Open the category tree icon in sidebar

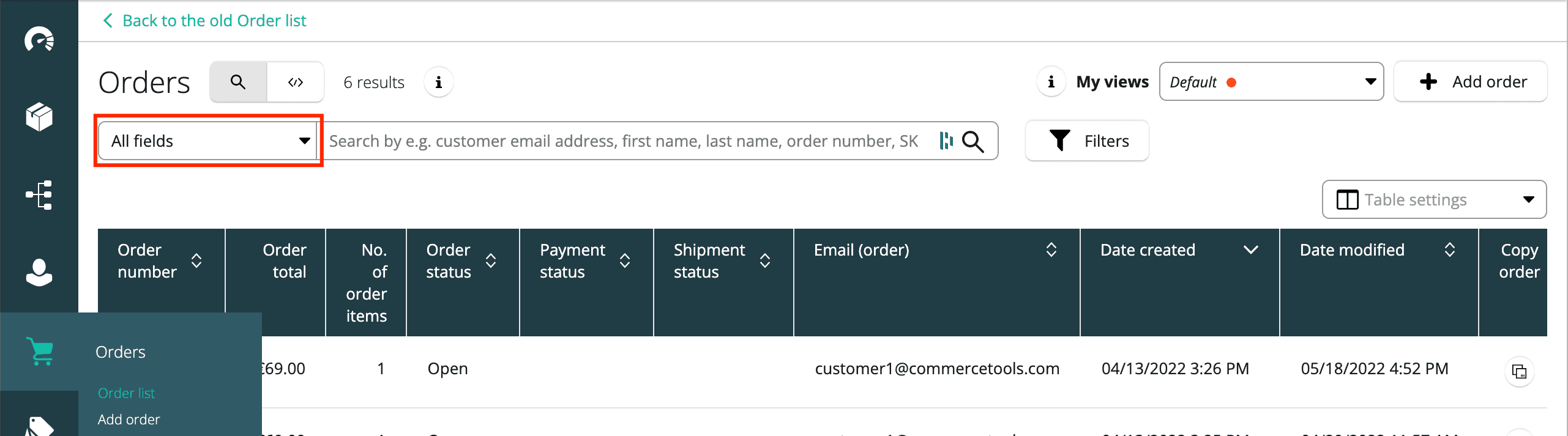pyautogui.click(x=39, y=195)
